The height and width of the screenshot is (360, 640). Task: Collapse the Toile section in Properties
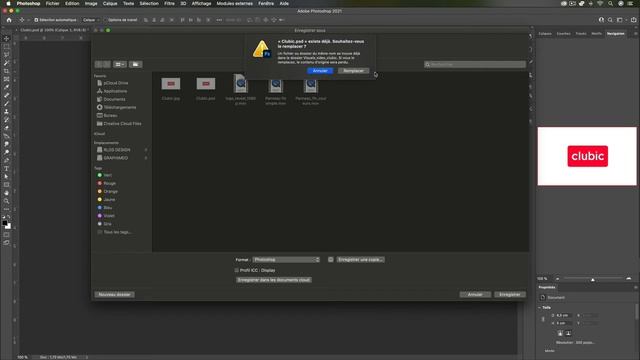pos(540,307)
